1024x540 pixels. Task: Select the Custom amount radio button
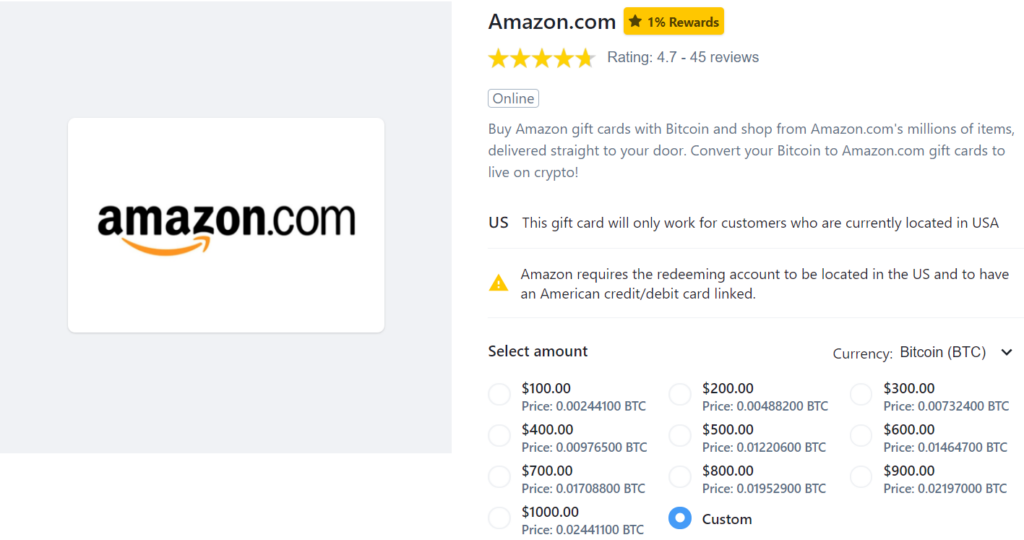point(680,518)
